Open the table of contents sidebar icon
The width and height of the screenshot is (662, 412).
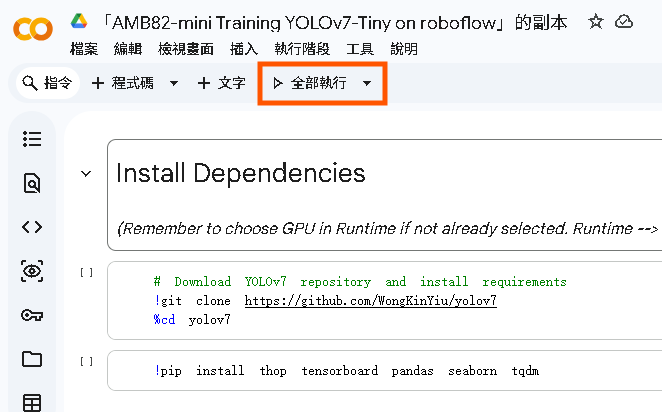coord(32,139)
